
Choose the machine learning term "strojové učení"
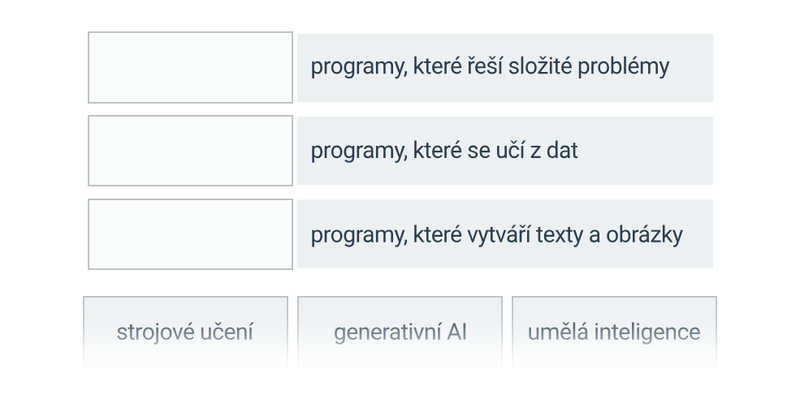pos(185,331)
